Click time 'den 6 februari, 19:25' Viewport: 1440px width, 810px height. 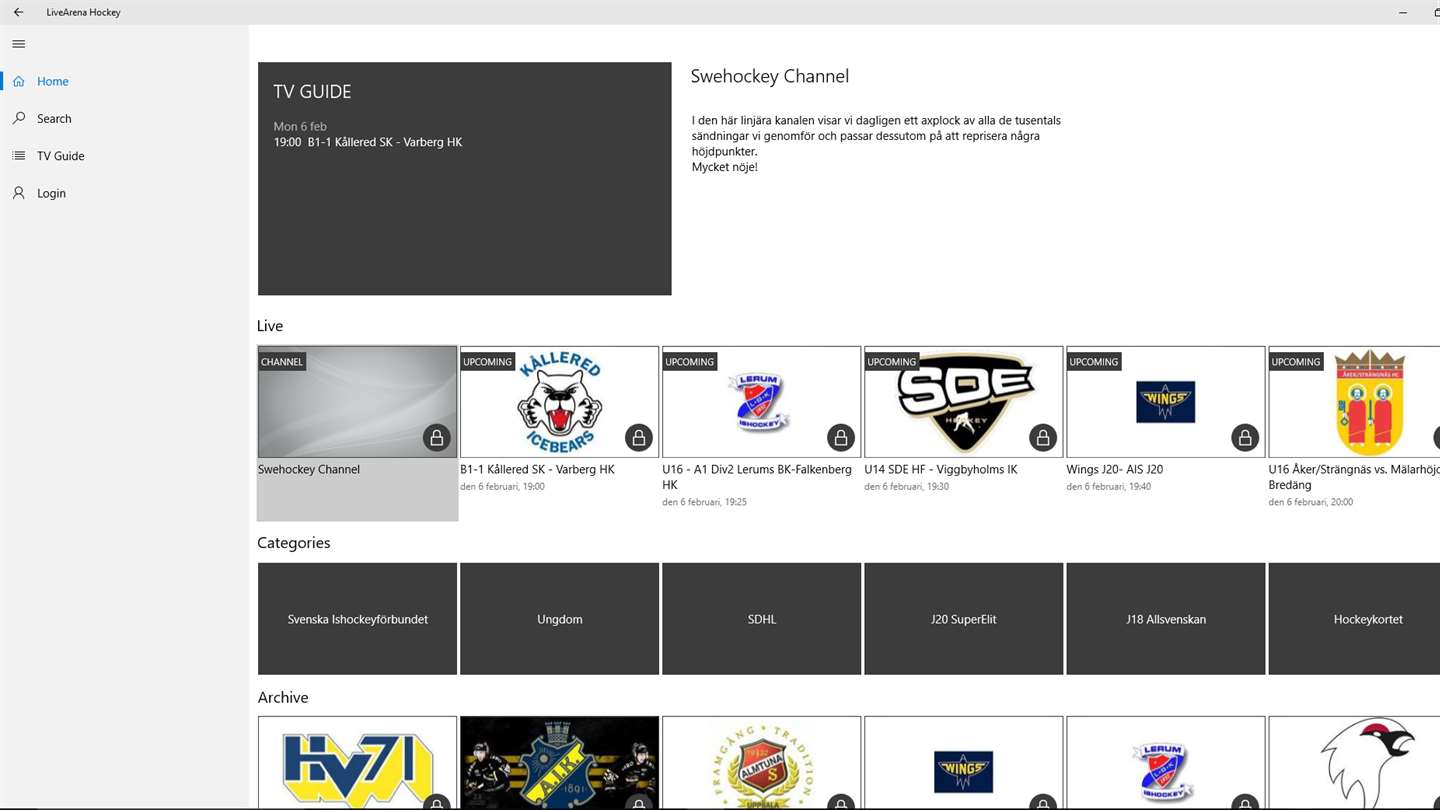(x=704, y=502)
